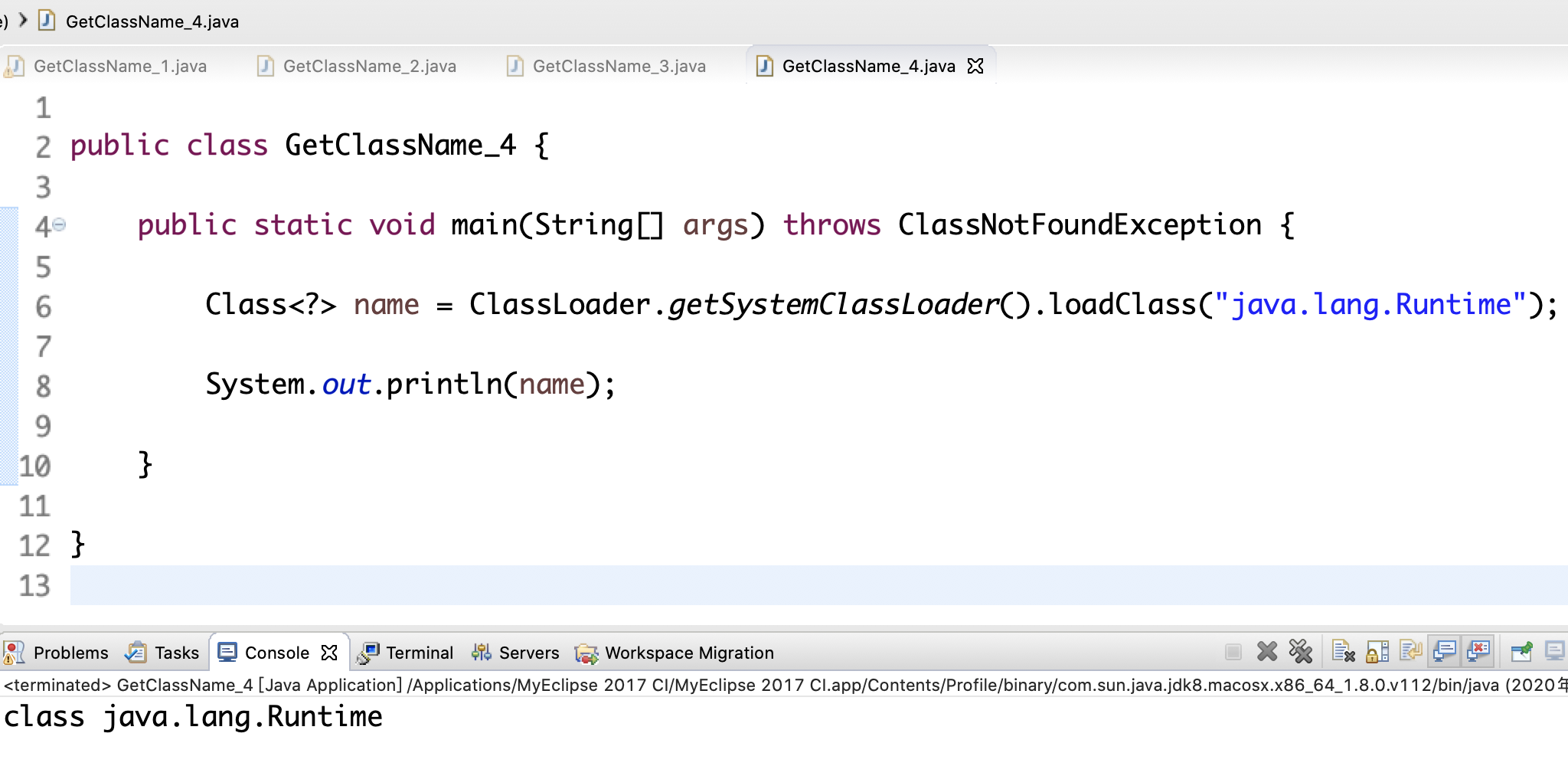Click the Servers view icon
This screenshot has height=766, width=1568.
pos(482,653)
